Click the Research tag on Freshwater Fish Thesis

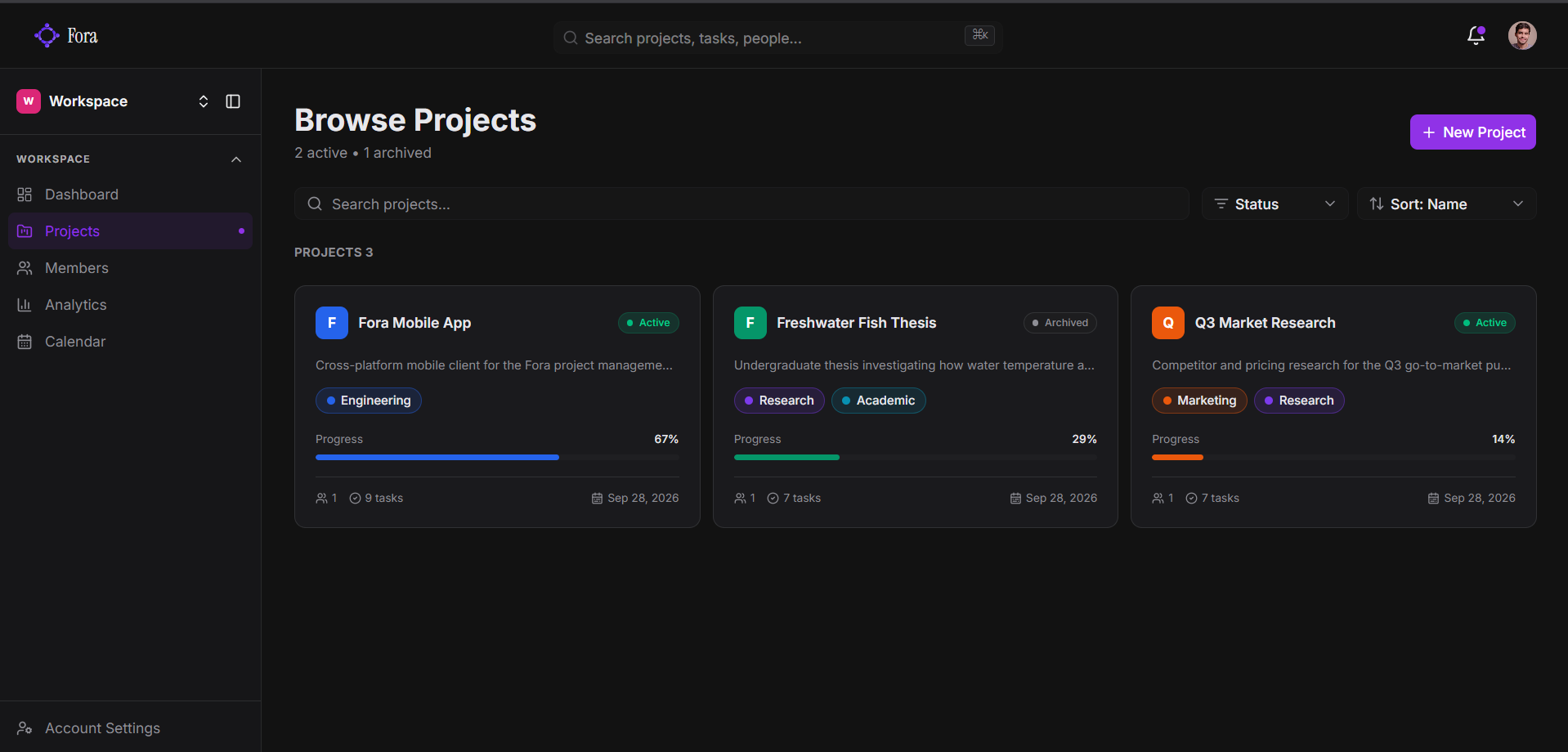pos(779,401)
